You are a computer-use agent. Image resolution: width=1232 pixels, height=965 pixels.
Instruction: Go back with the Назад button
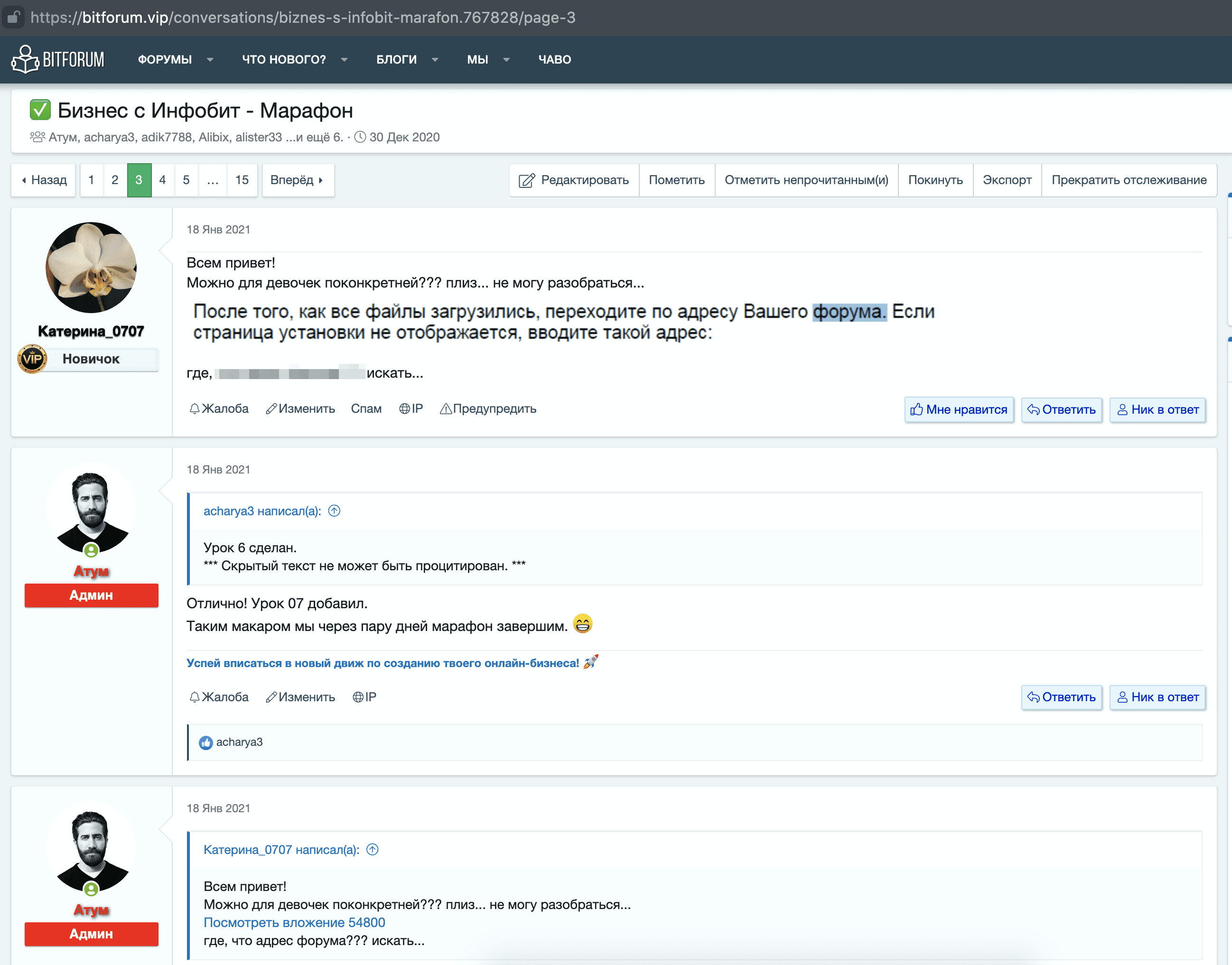[44, 180]
